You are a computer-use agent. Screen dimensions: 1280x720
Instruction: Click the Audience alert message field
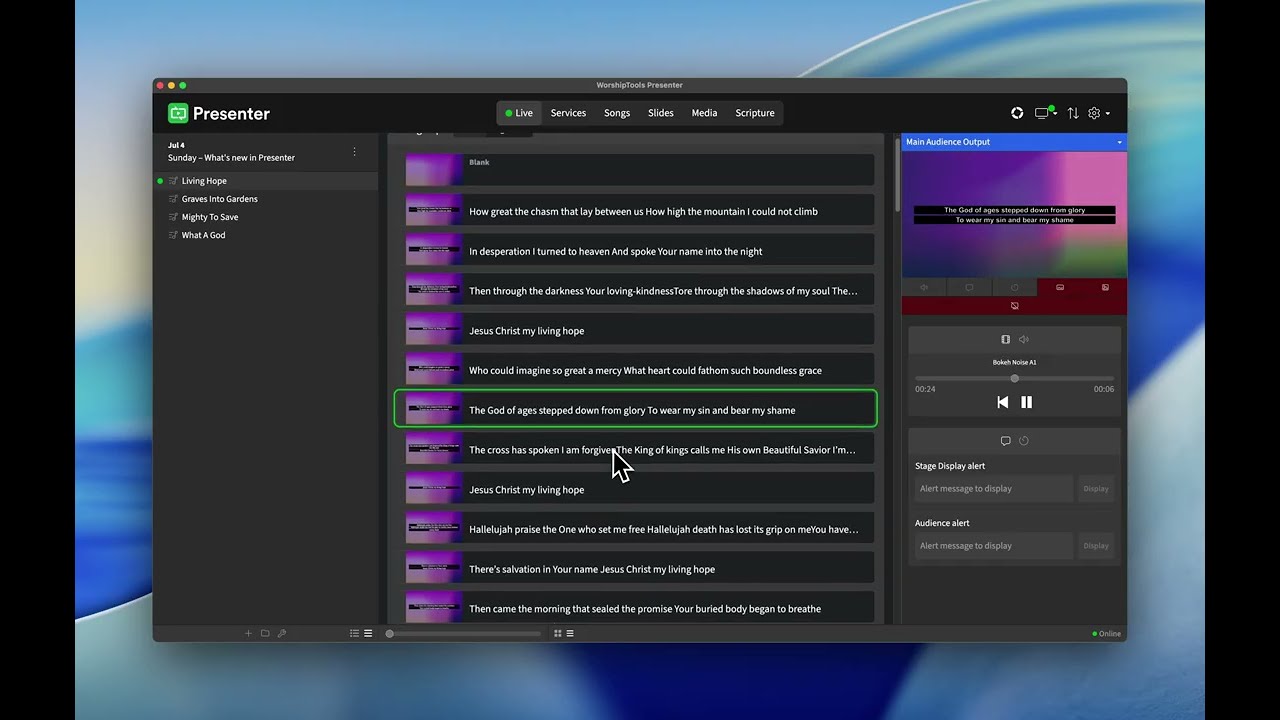[993, 546]
